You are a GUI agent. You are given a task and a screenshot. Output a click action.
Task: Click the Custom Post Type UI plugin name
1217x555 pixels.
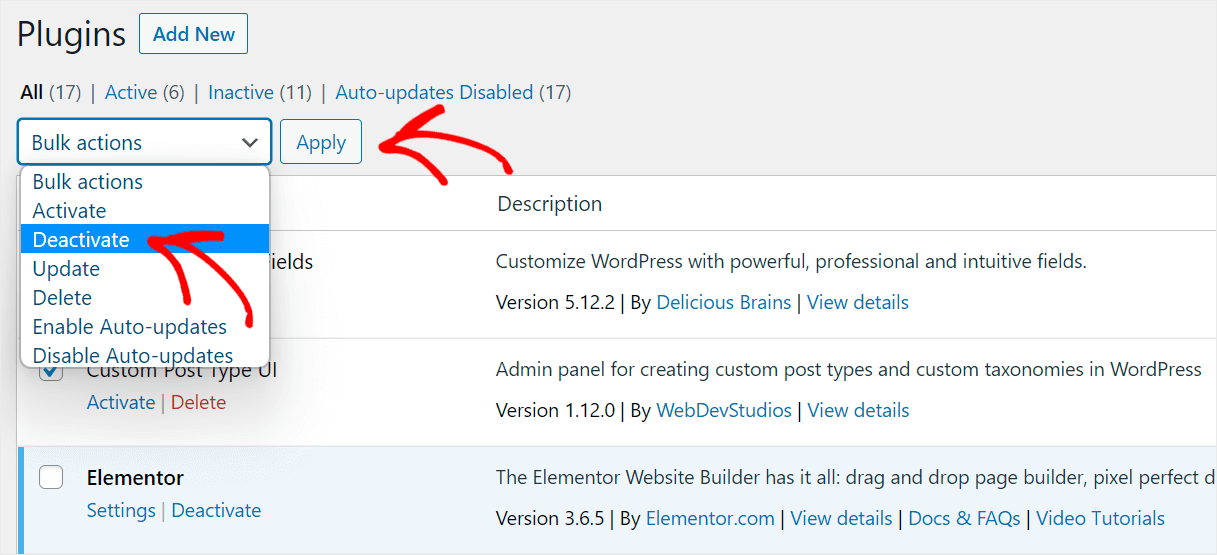click(x=182, y=372)
